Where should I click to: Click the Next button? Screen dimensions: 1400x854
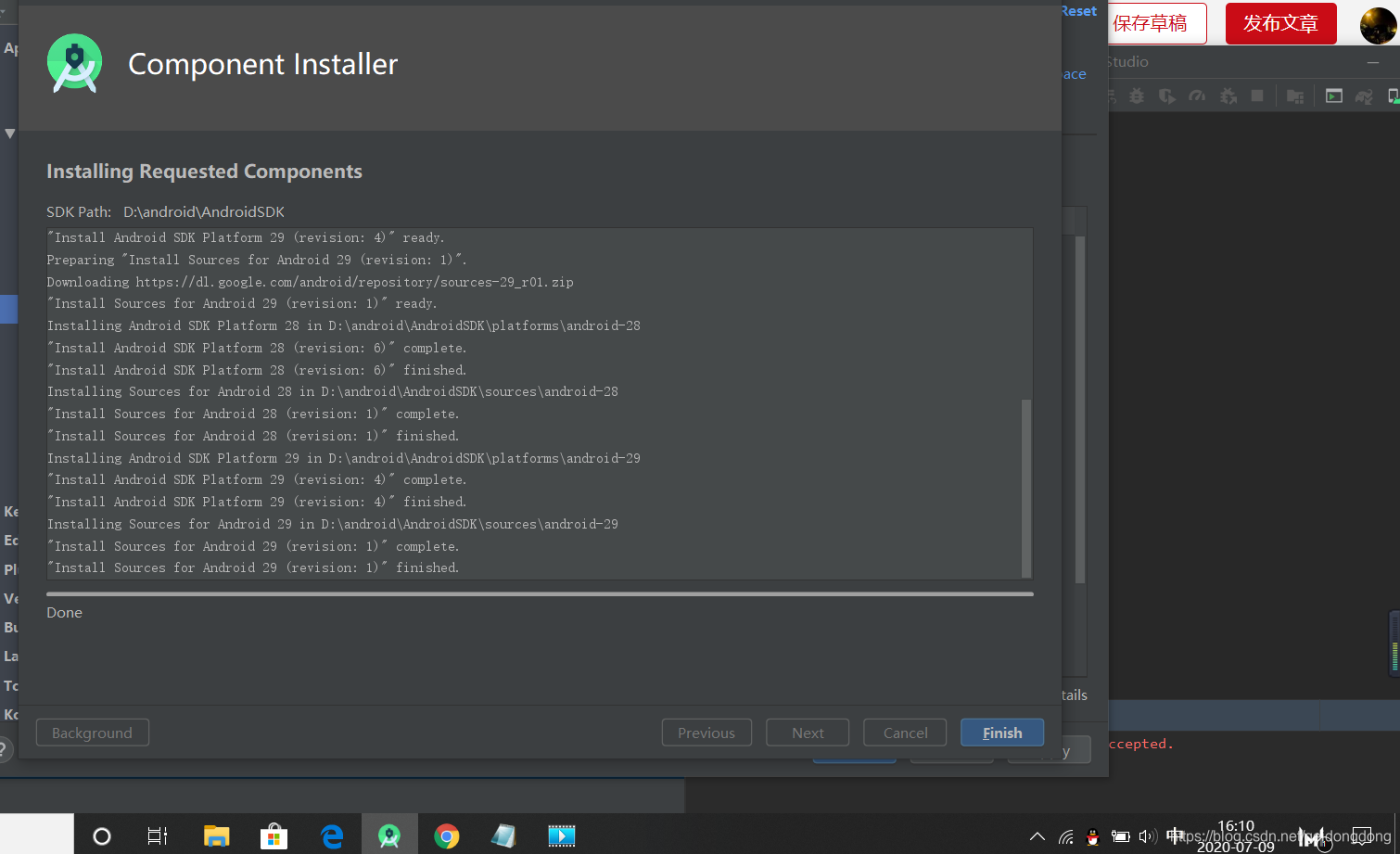tap(808, 733)
